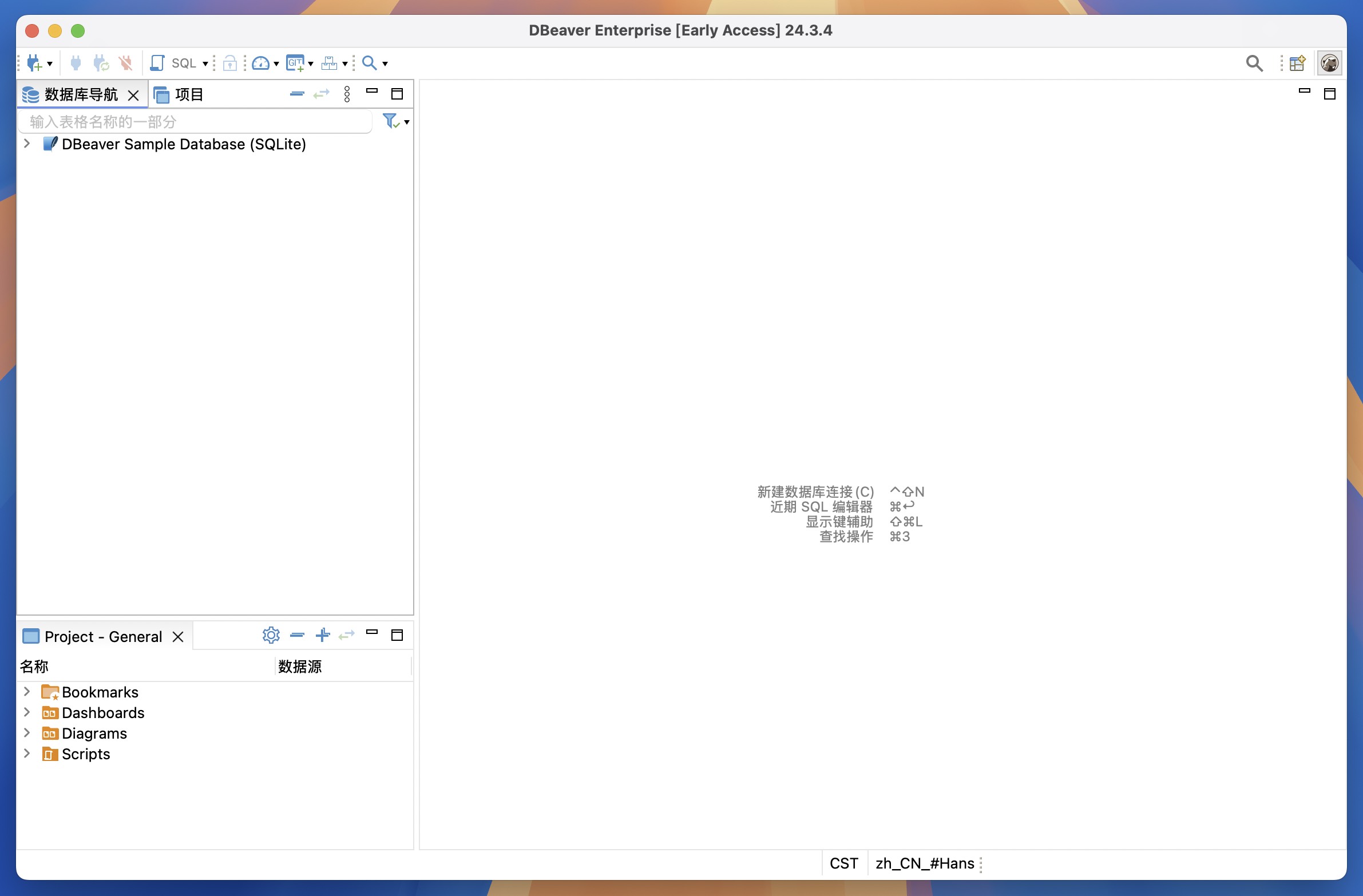This screenshot has height=896, width=1363.
Task: Toggle link with editor in navigator panel
Action: pos(322,94)
